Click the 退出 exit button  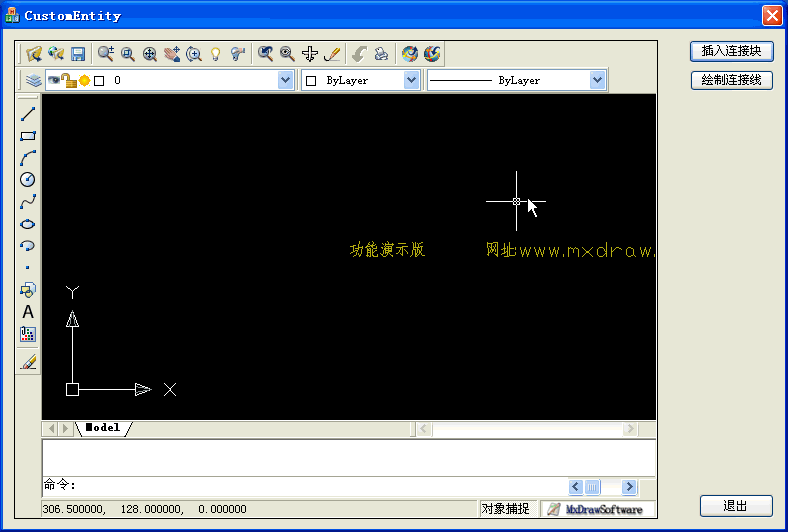pos(736,506)
